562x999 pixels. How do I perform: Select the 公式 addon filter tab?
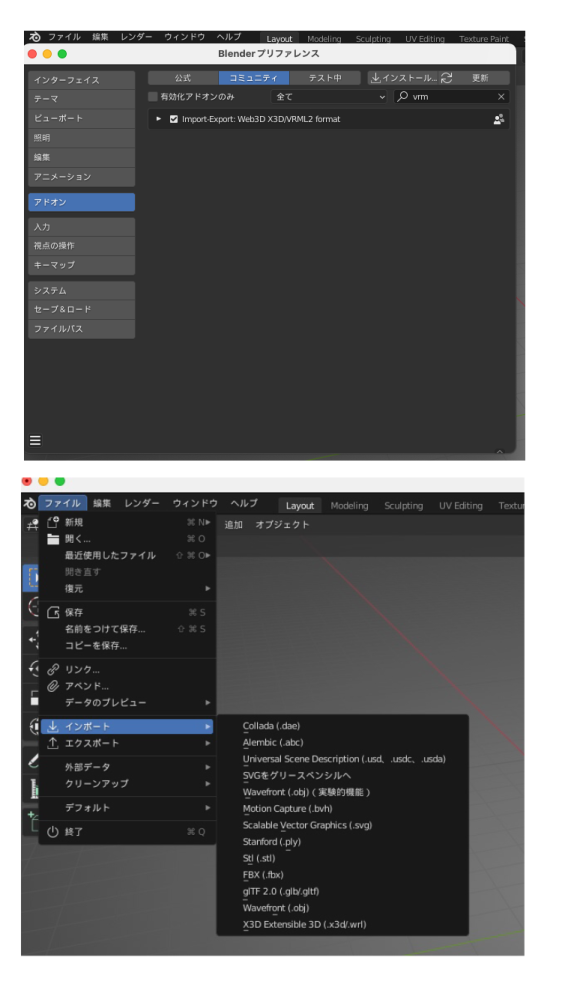coord(184,78)
